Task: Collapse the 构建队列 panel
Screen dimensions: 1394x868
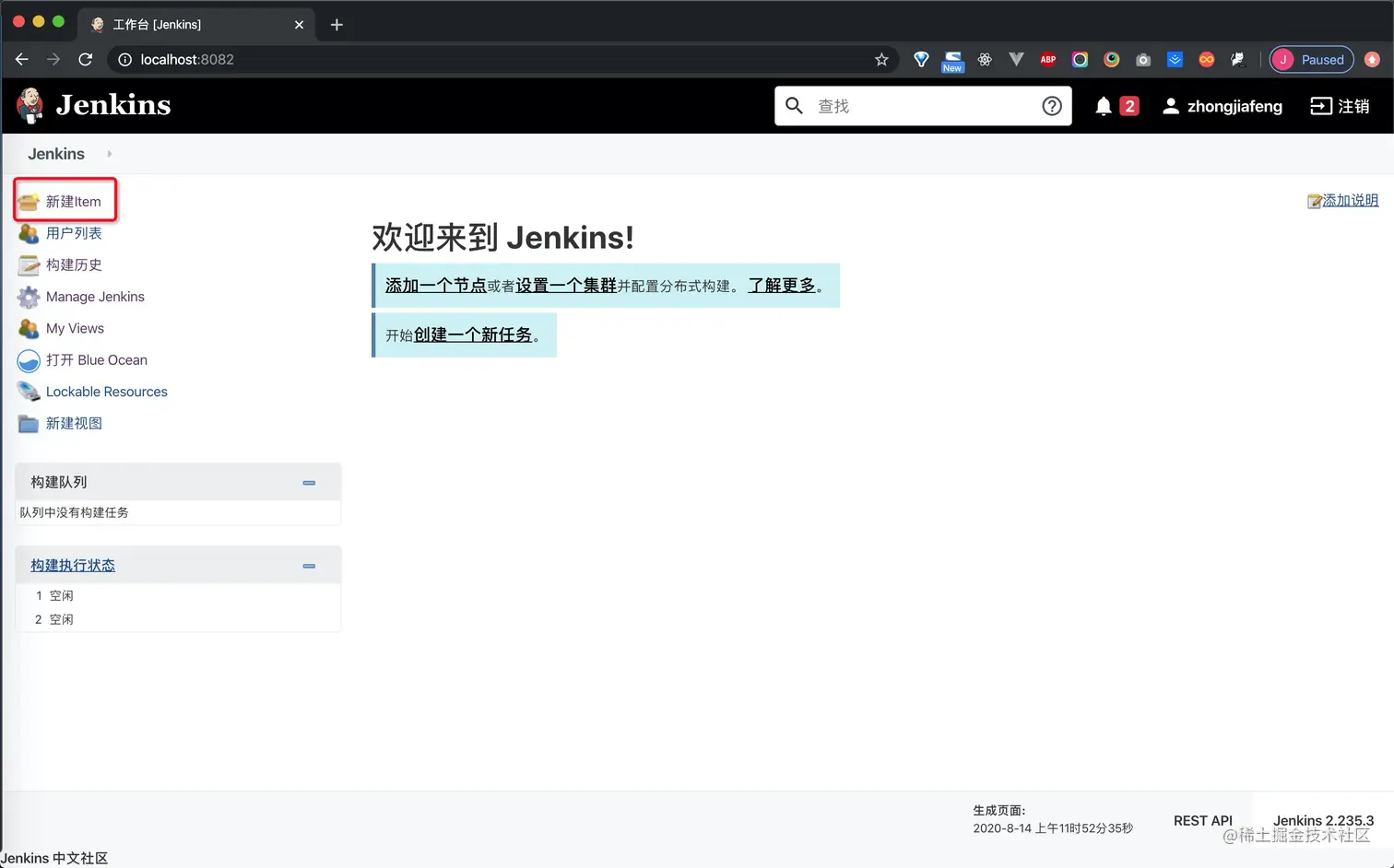Action: [309, 483]
